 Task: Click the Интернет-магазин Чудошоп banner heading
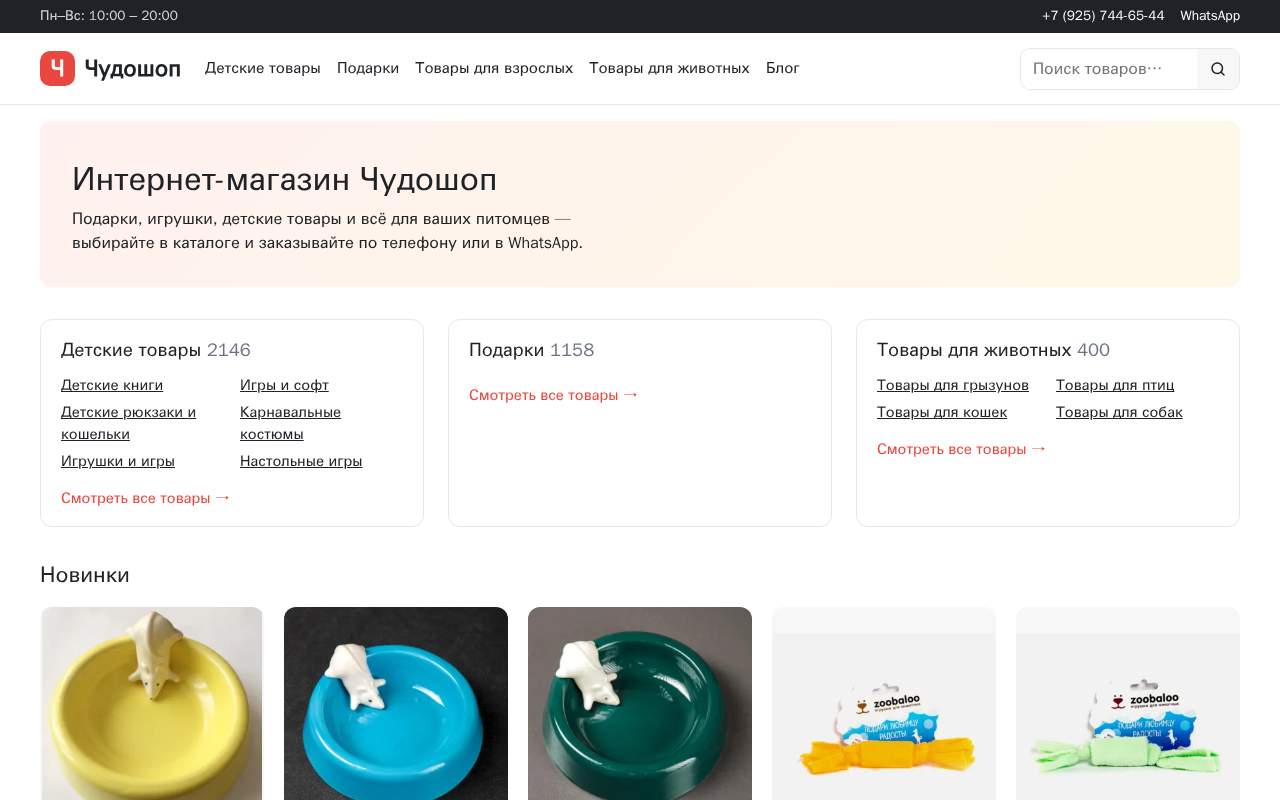coord(284,180)
